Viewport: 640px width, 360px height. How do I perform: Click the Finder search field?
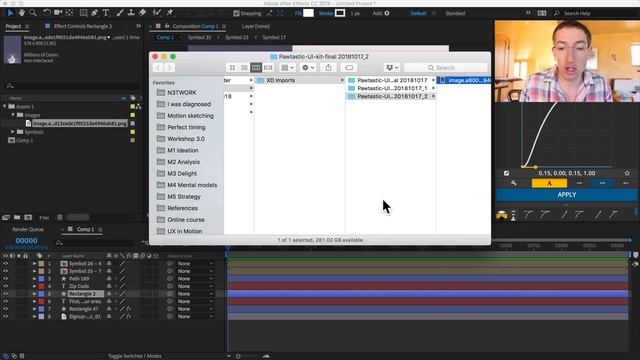(445, 68)
